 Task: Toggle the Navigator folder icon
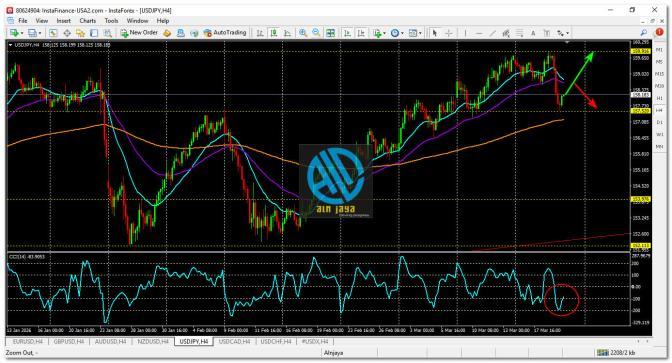(x=81, y=33)
